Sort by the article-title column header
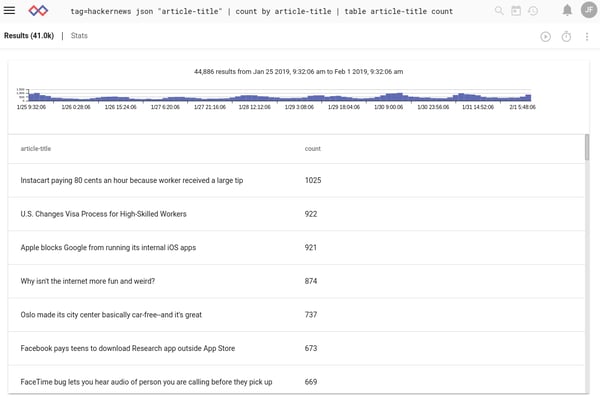Screen dimensions: 600x398 36,148
